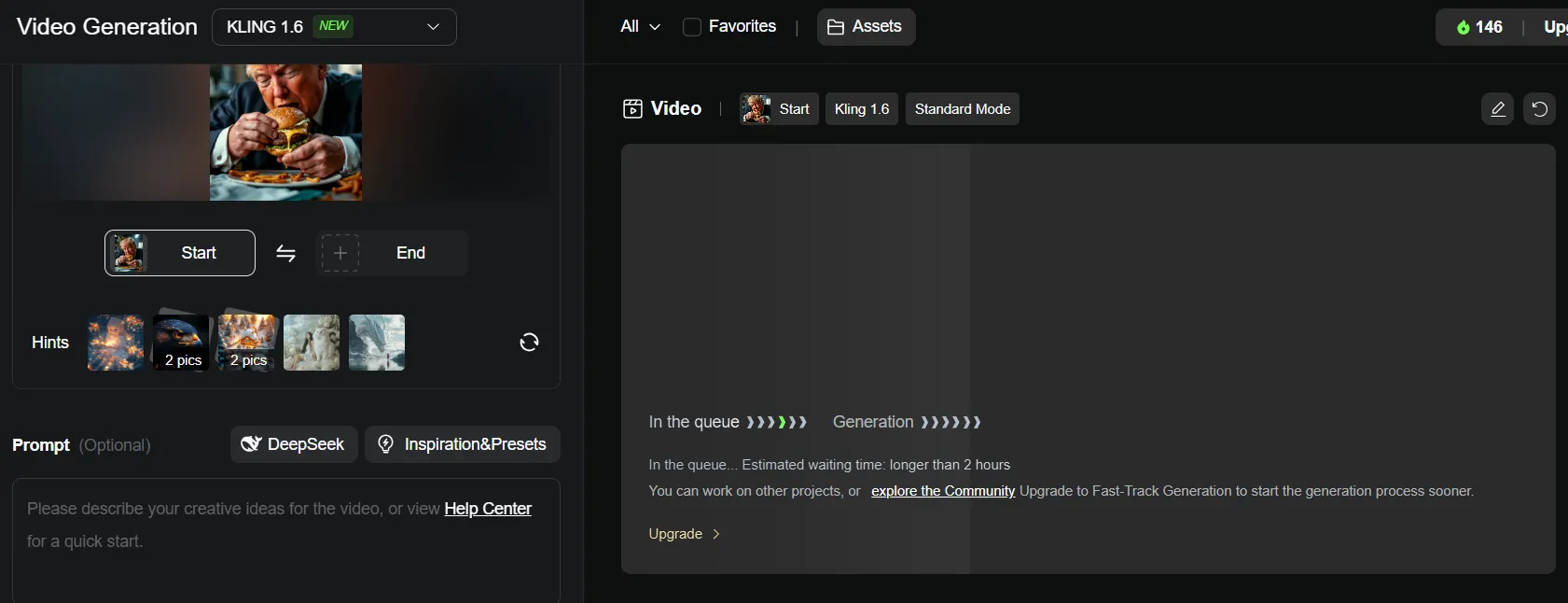Select the Start frame tab
Image resolution: width=1568 pixels, height=603 pixels.
coord(180,253)
